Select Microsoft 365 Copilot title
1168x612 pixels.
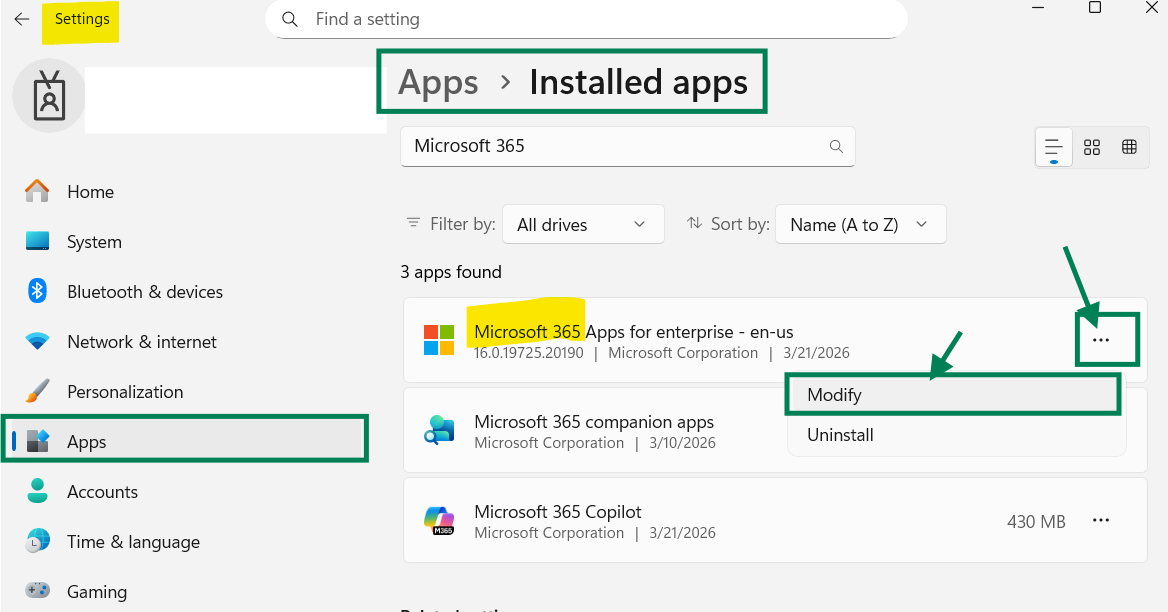point(557,511)
